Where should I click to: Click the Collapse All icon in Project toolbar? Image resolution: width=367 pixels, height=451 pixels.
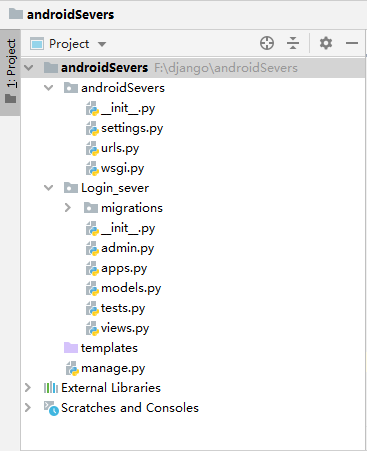pyautogui.click(x=293, y=43)
